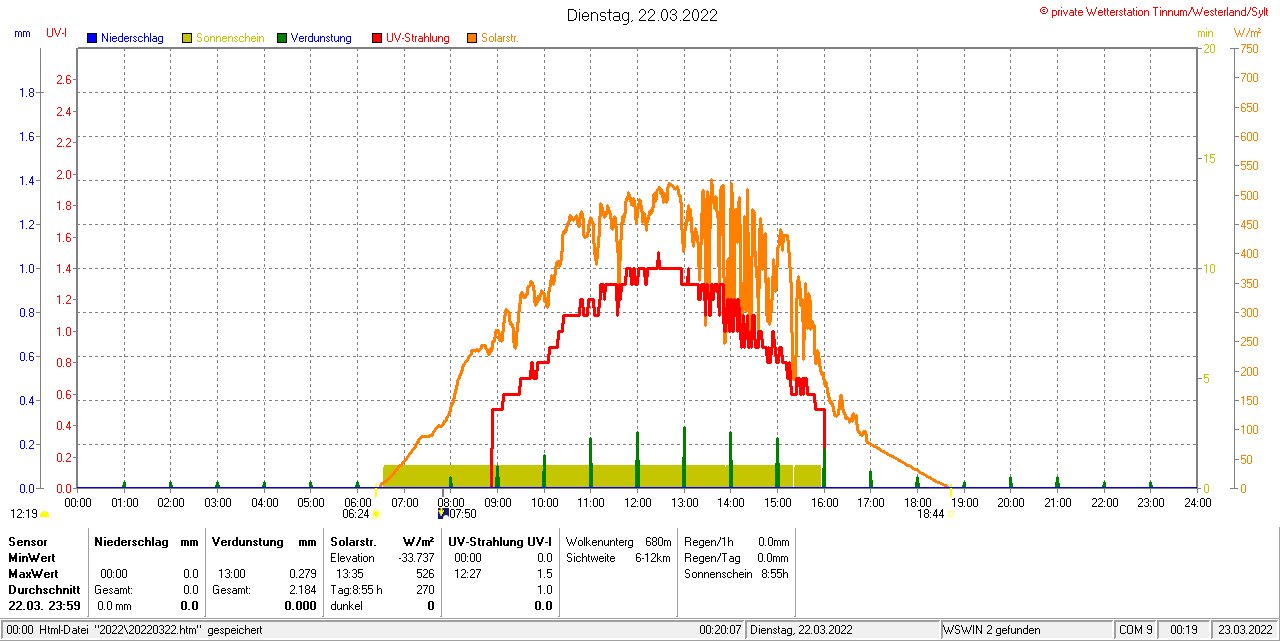Click the UV max time 12:27
The width and height of the screenshot is (1280, 641).
click(468, 574)
